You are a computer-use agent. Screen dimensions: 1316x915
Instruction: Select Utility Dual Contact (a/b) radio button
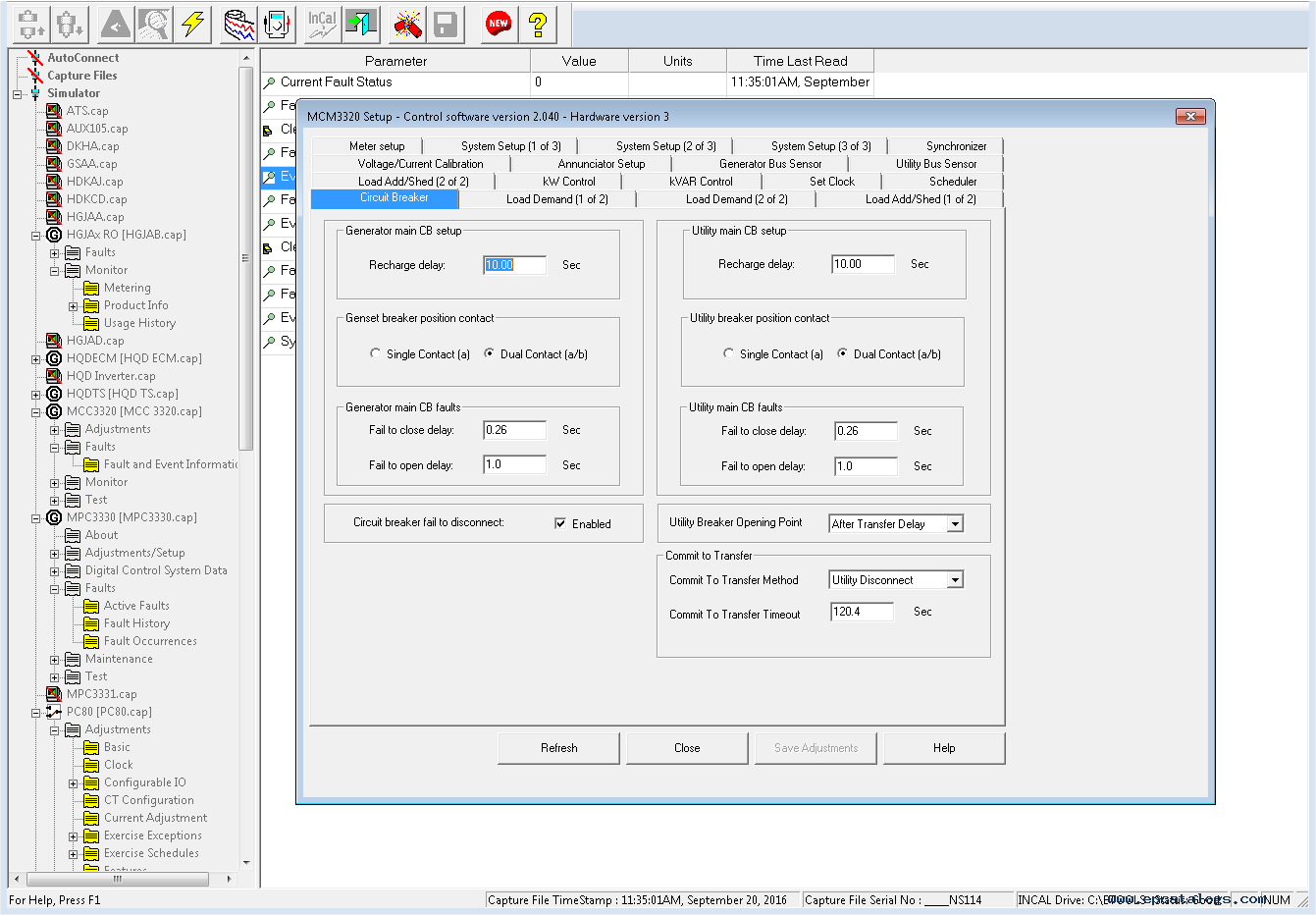tap(842, 353)
